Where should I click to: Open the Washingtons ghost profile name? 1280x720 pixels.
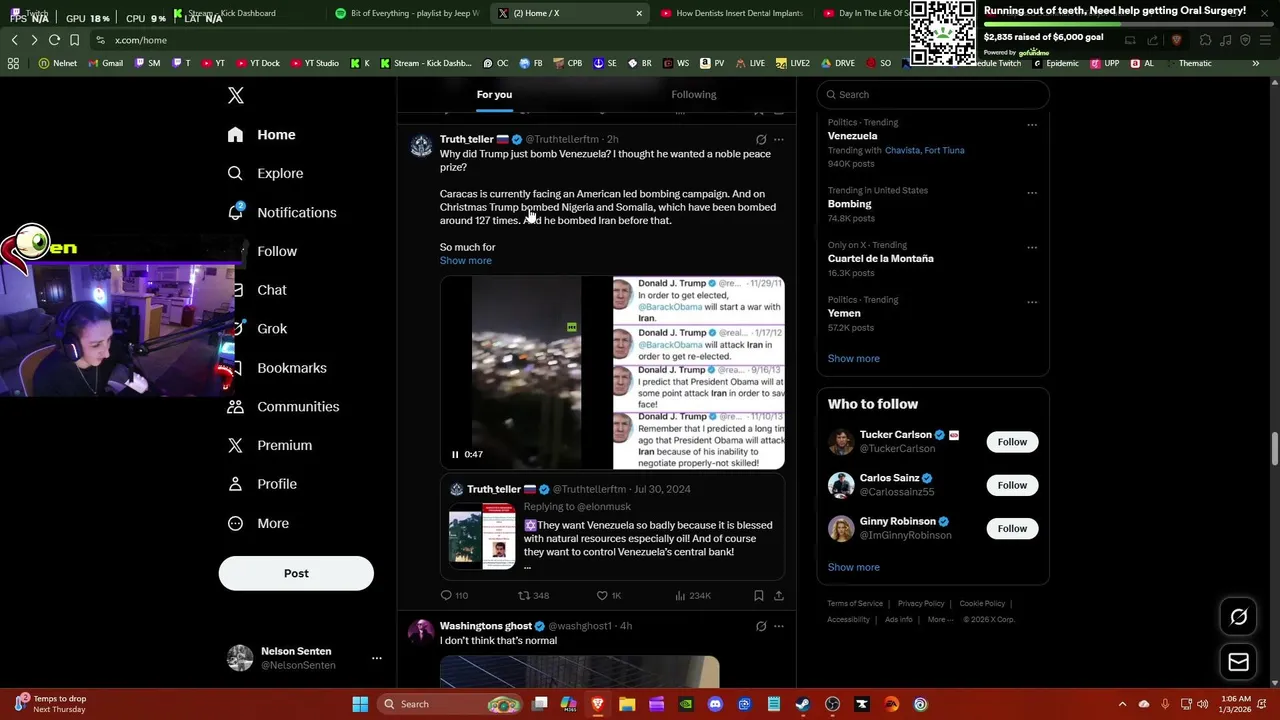point(486,626)
